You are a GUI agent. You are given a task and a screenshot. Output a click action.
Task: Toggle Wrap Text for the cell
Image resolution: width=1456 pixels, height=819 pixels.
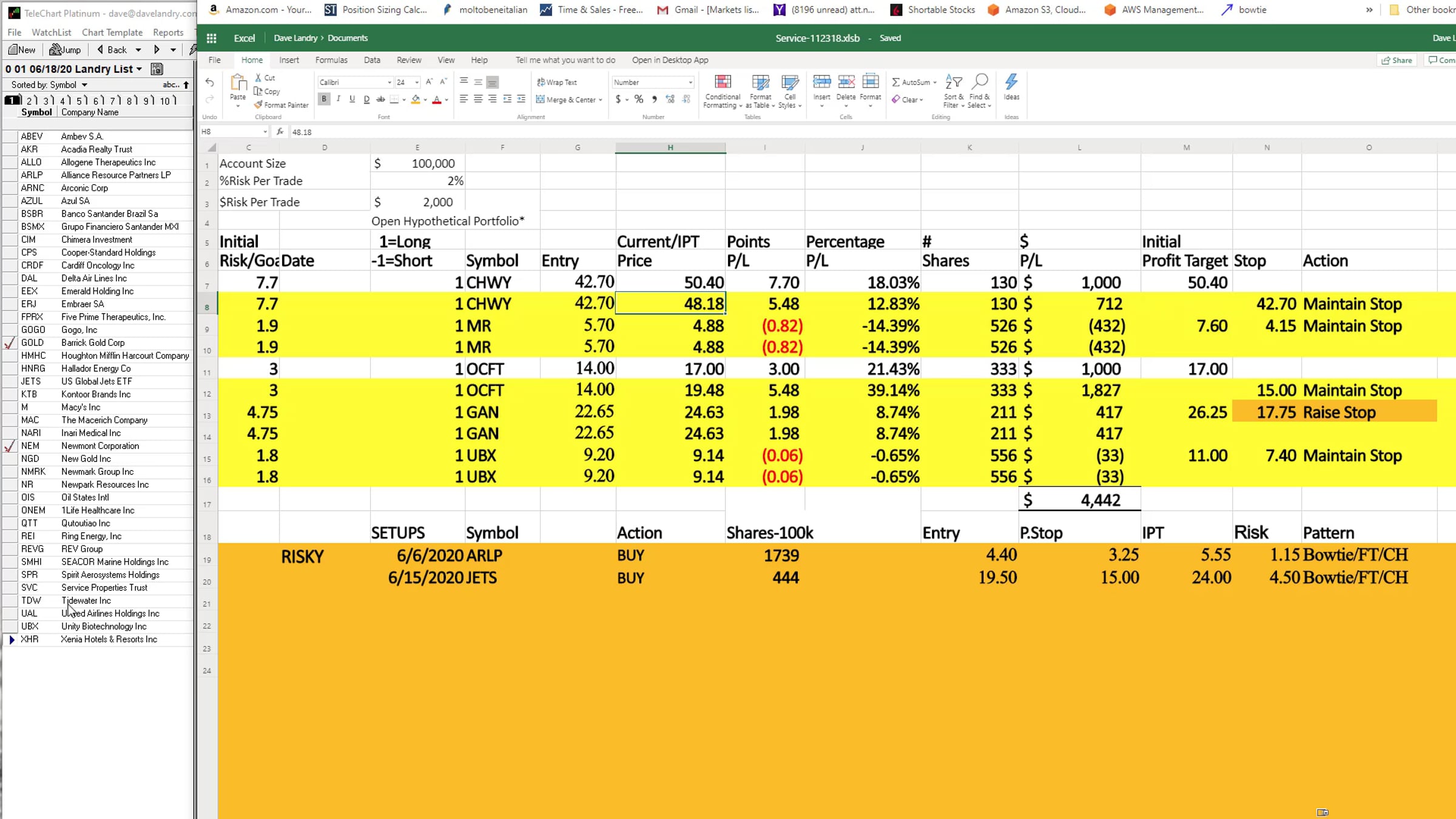pos(557,83)
